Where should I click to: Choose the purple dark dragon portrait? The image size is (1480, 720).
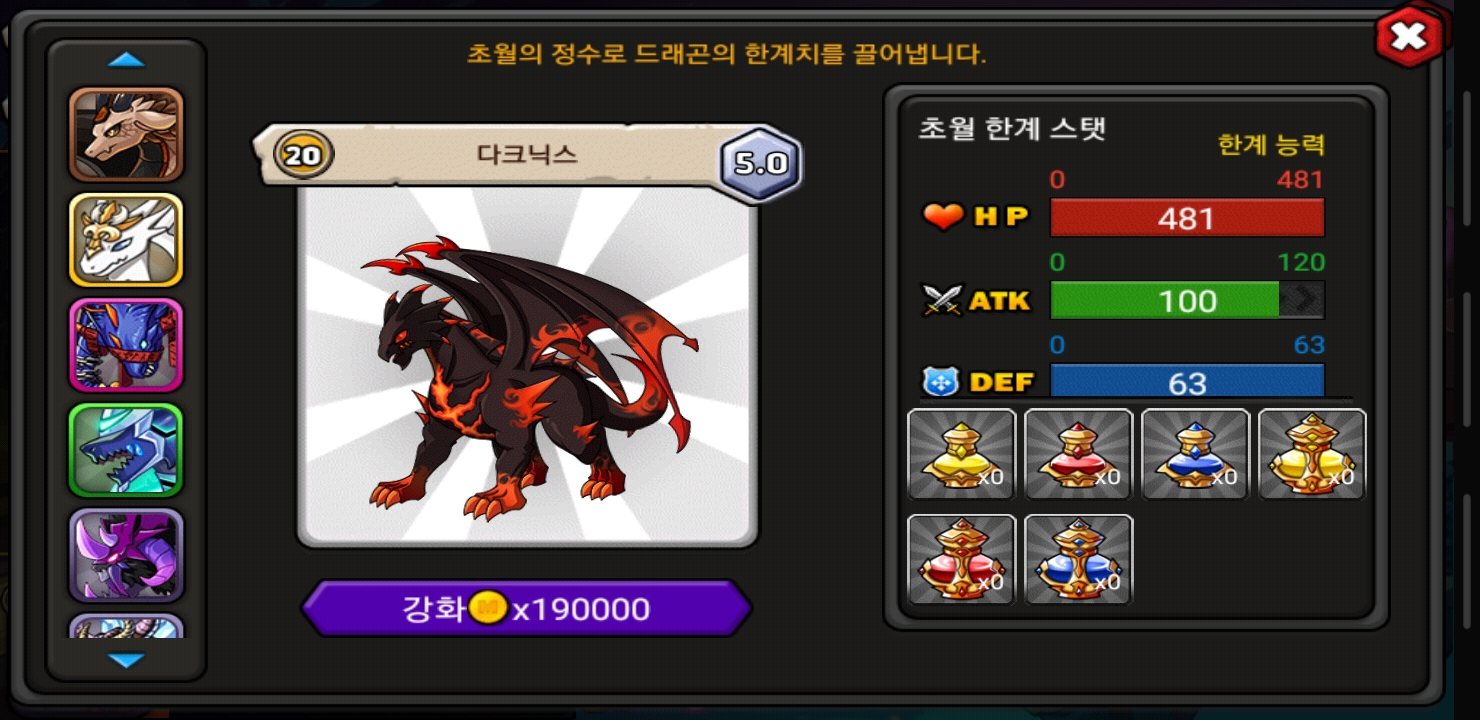click(x=126, y=555)
